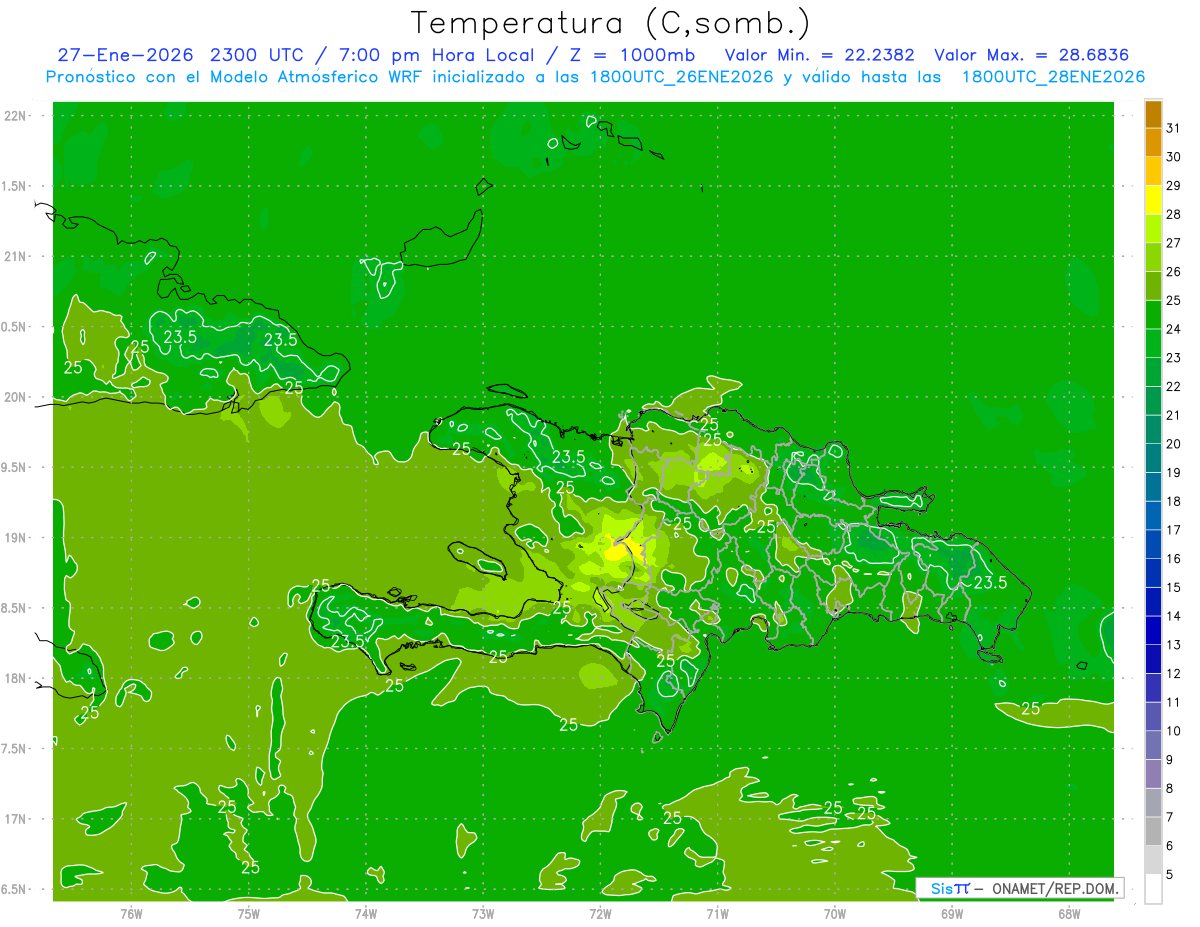Image resolution: width=1200 pixels, height=927 pixels.
Task: Click the "28" label on the color scale
Action: click(1174, 215)
